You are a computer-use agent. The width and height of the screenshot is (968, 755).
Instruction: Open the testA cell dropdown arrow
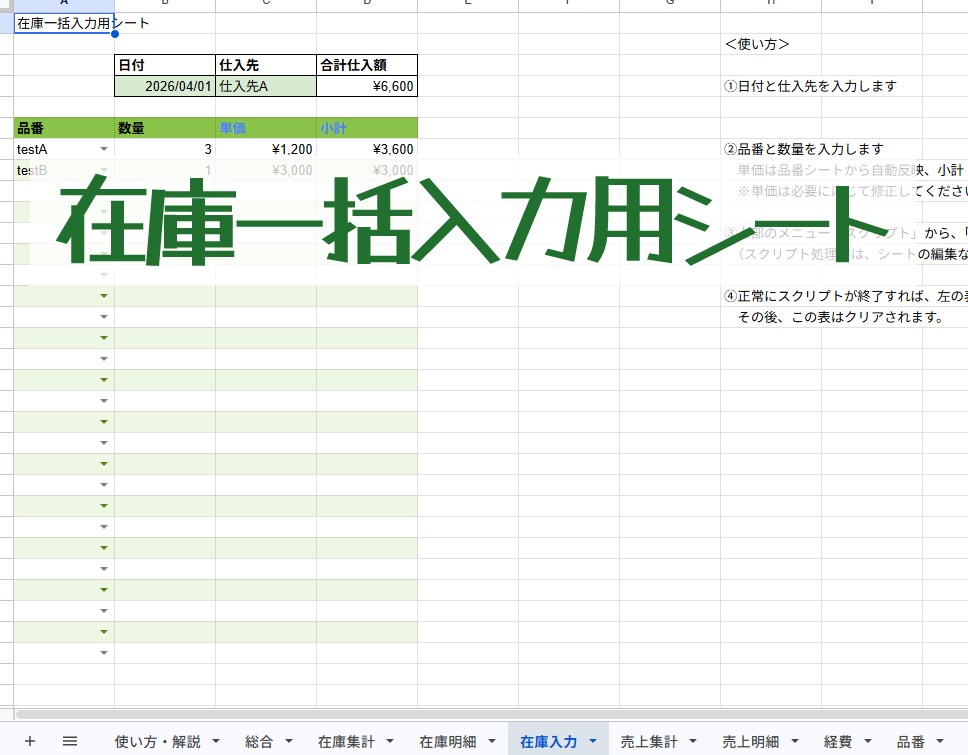click(x=104, y=149)
